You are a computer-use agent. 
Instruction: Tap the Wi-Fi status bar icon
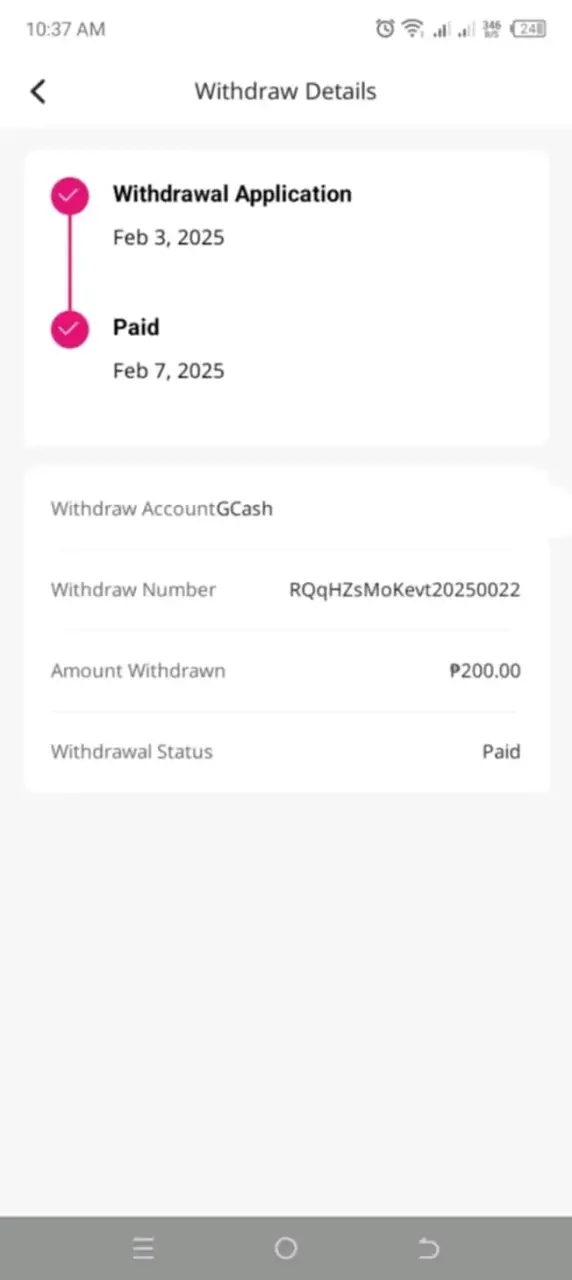click(x=413, y=29)
